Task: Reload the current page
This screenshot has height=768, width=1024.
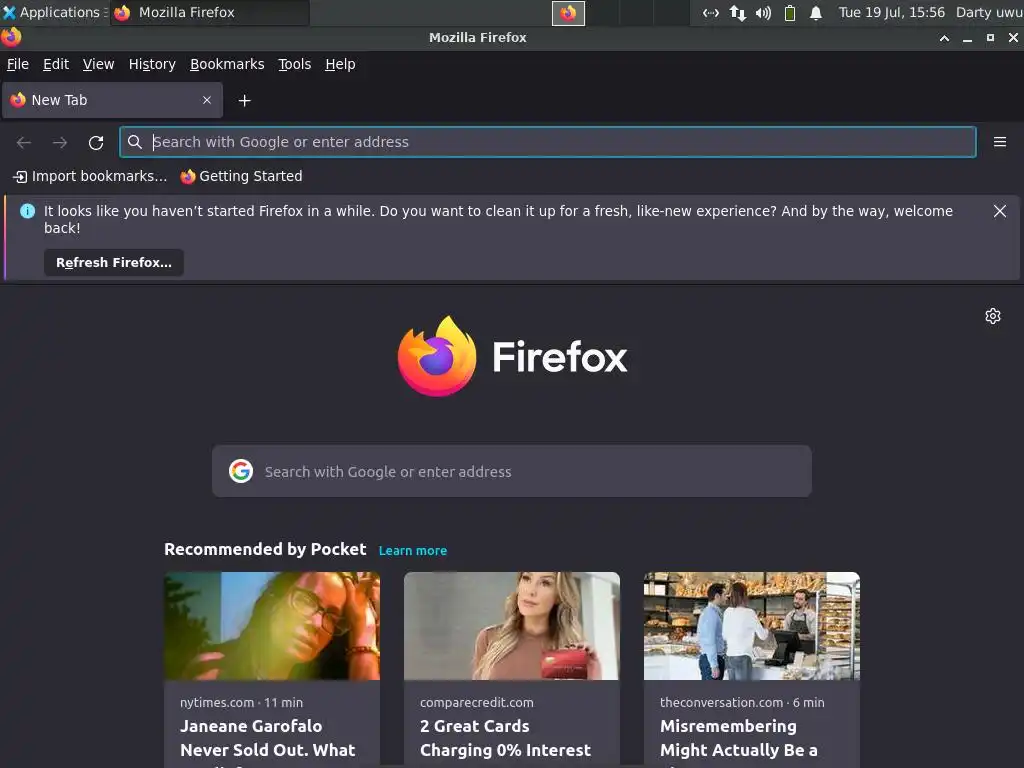Action: (96, 142)
